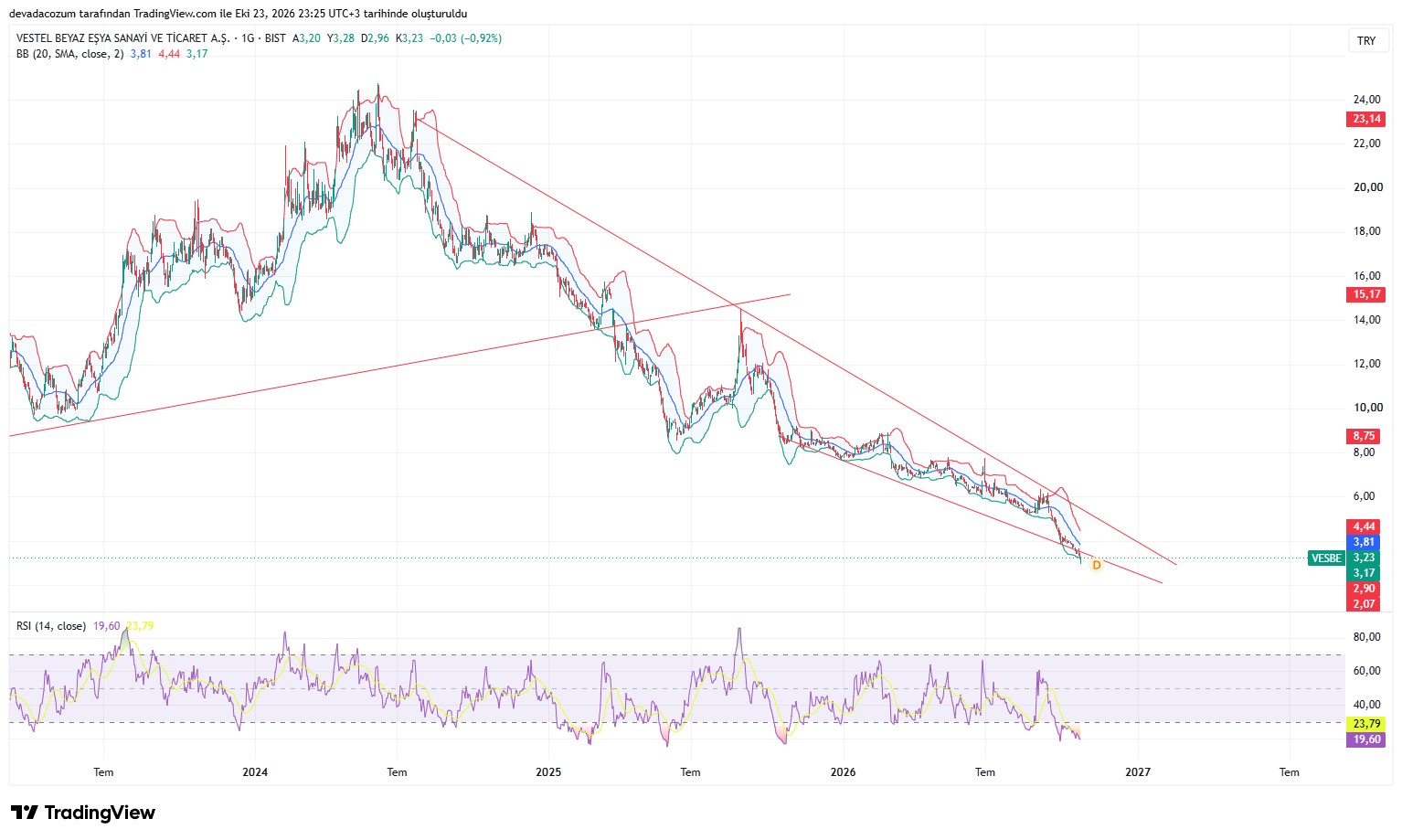
Task: Click the 80,00 RSI axis label
Action: (1367, 637)
